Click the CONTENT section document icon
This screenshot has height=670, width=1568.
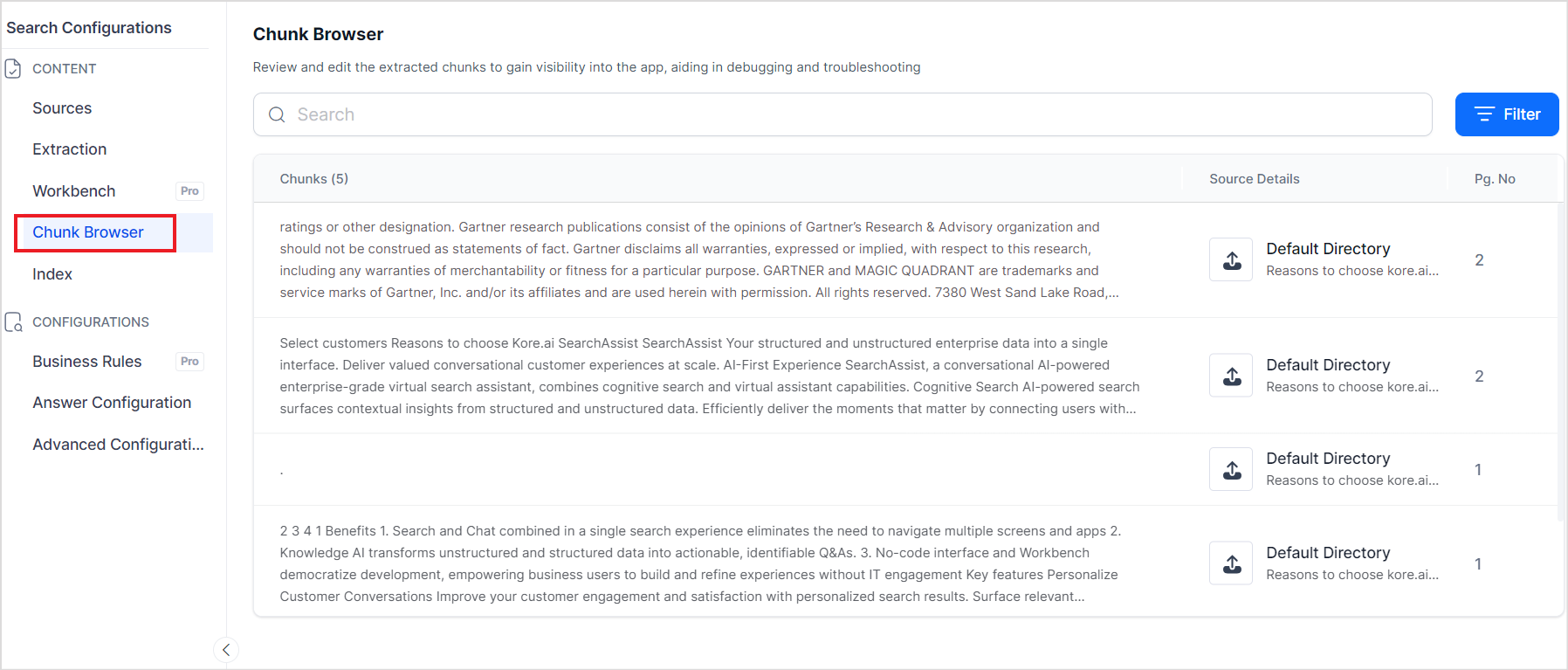(x=13, y=69)
